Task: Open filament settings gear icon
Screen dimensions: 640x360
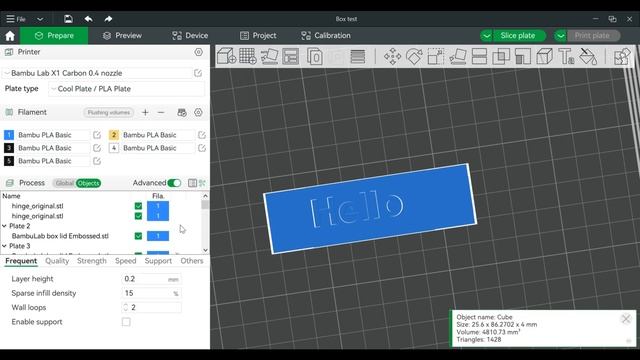Action: coord(198,112)
